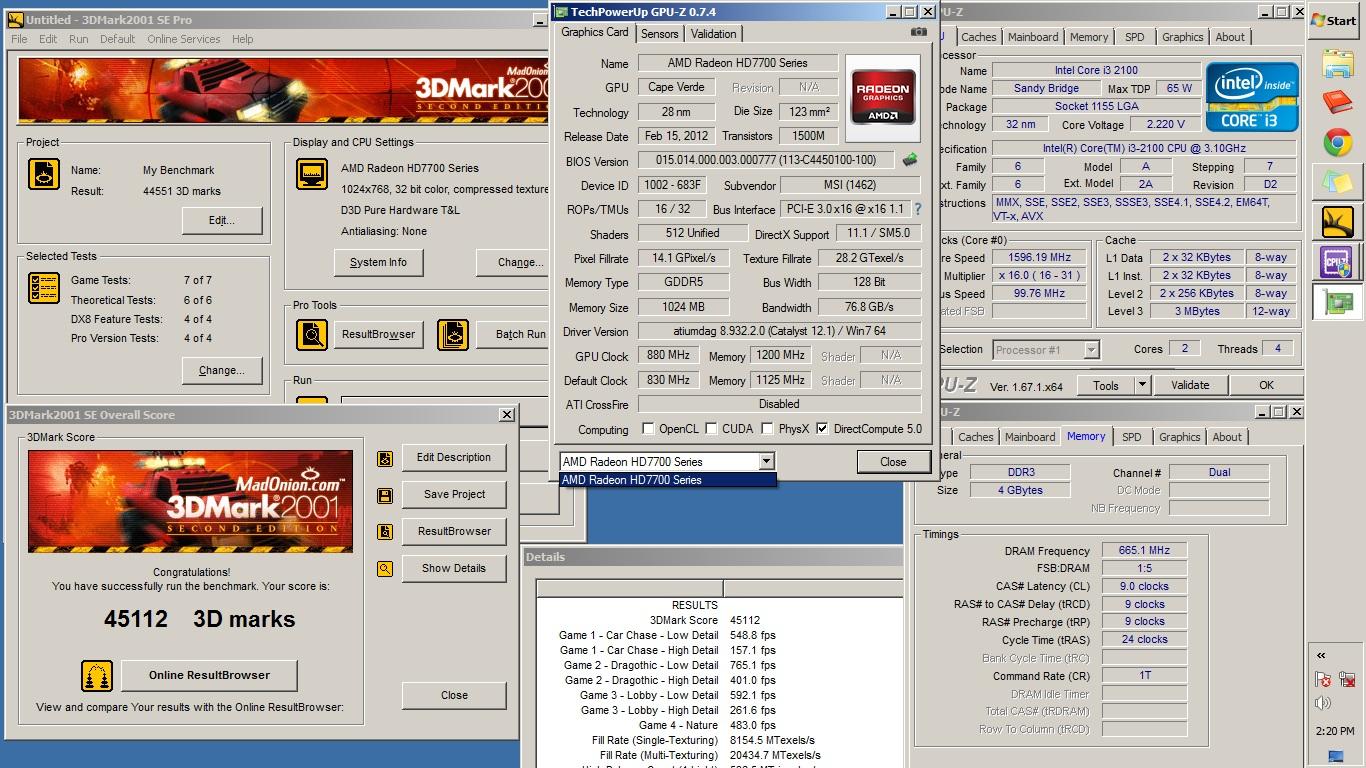The width and height of the screenshot is (1366, 768).
Task: Click the Validate button in CPU-Z
Action: coord(1190,385)
